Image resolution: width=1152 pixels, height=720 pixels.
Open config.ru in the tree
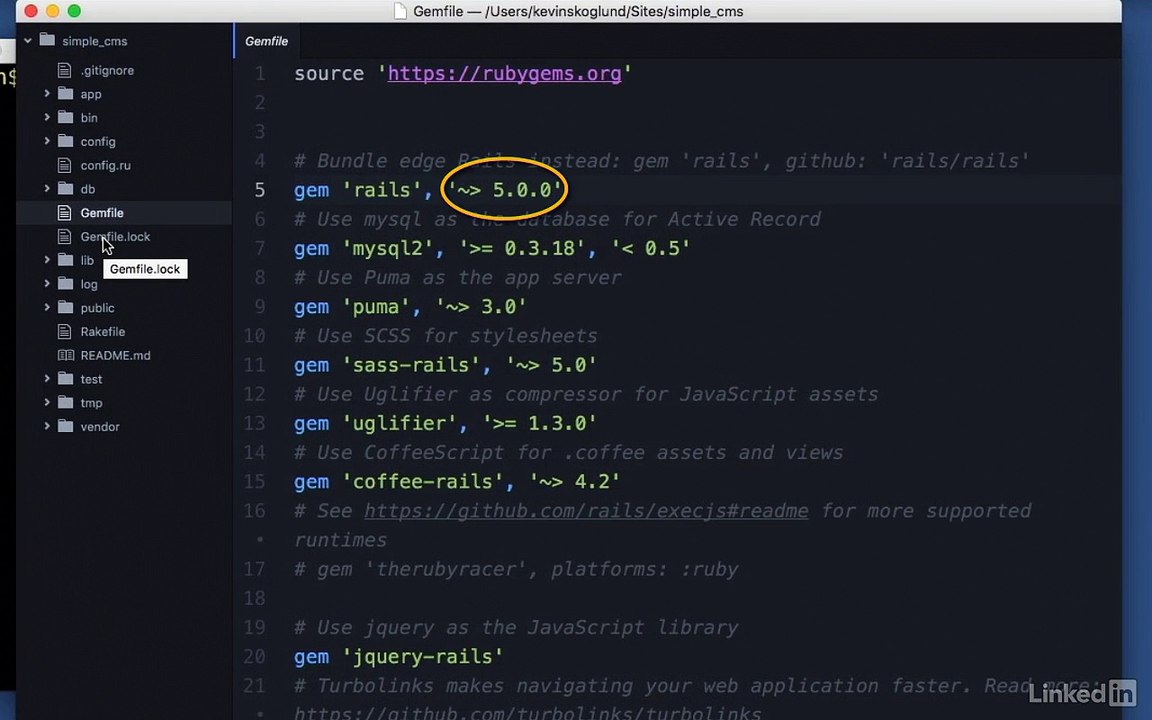coord(106,165)
